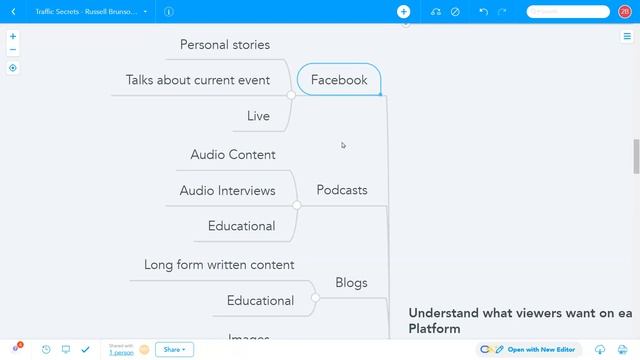Start presentation mode monitor icon
640x360 pixels.
66,349
